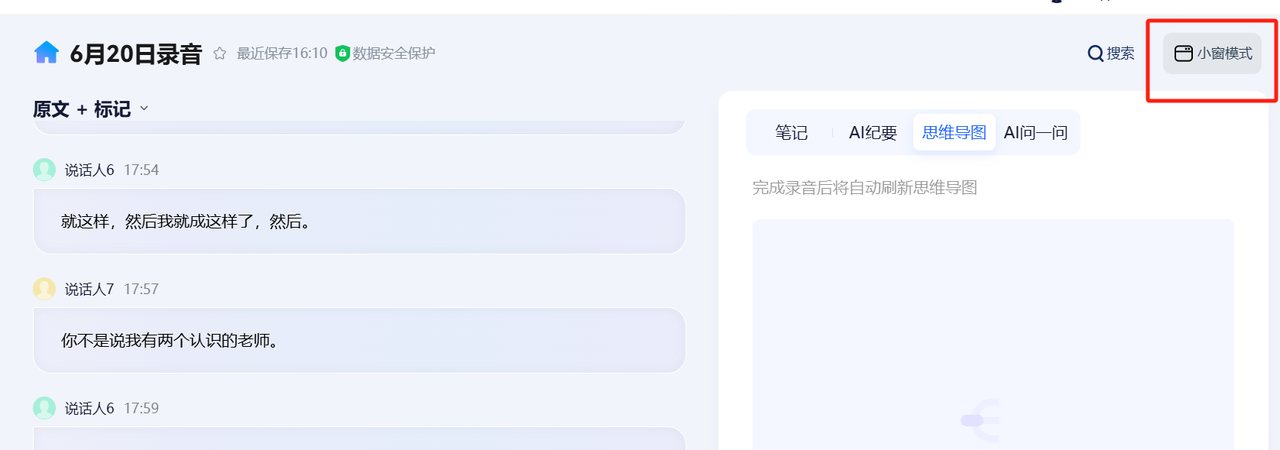Click the green 数据安全保护 lock icon
Viewport: 1280px width, 450px height.
coord(343,53)
